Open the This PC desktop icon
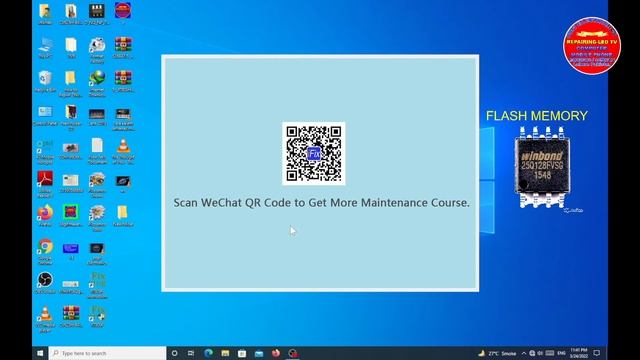Image resolution: width=640 pixels, height=360 pixels. [x=45, y=48]
